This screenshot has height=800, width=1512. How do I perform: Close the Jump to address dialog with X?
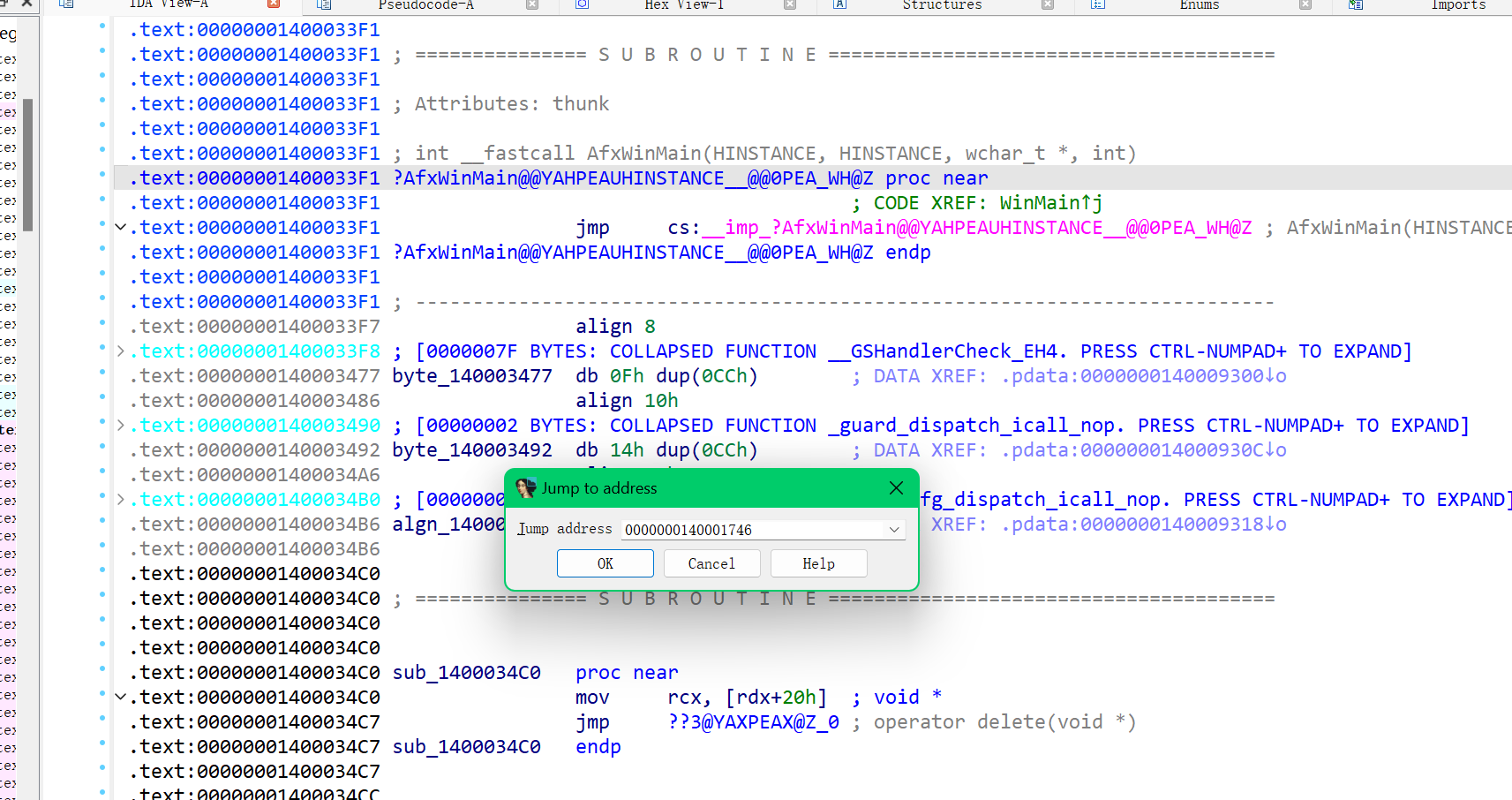pos(896,488)
